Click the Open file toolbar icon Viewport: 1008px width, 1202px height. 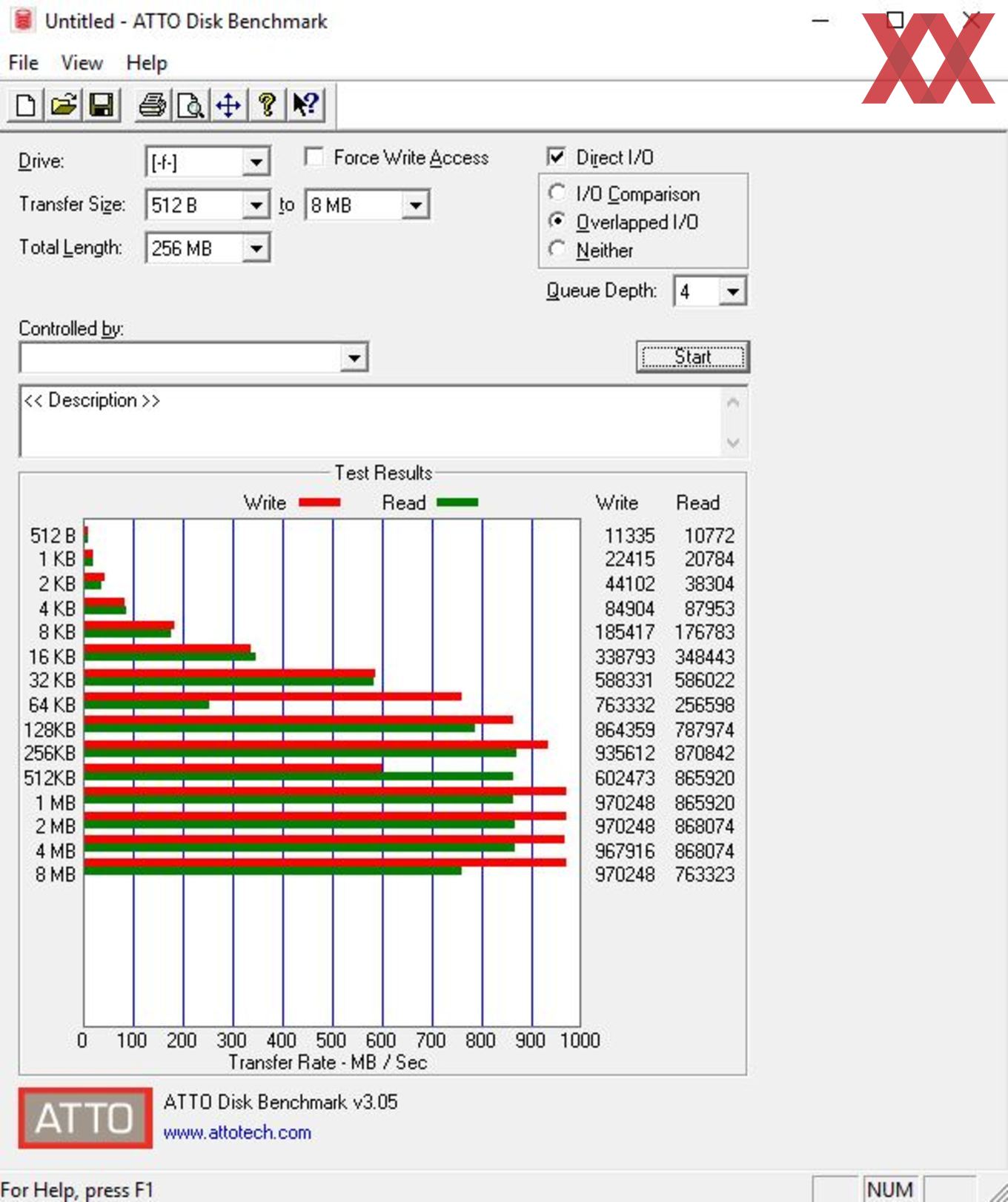(x=64, y=105)
